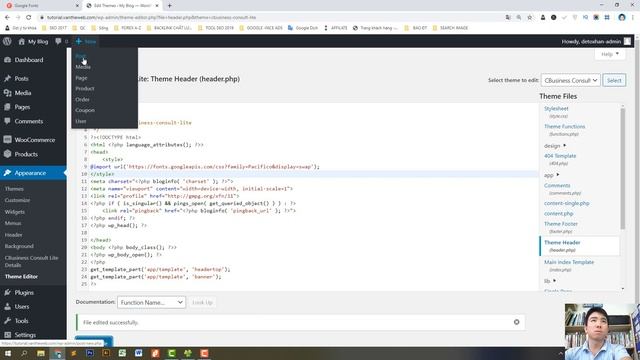
Task: Choose Page from the New menu
Action: [81, 78]
